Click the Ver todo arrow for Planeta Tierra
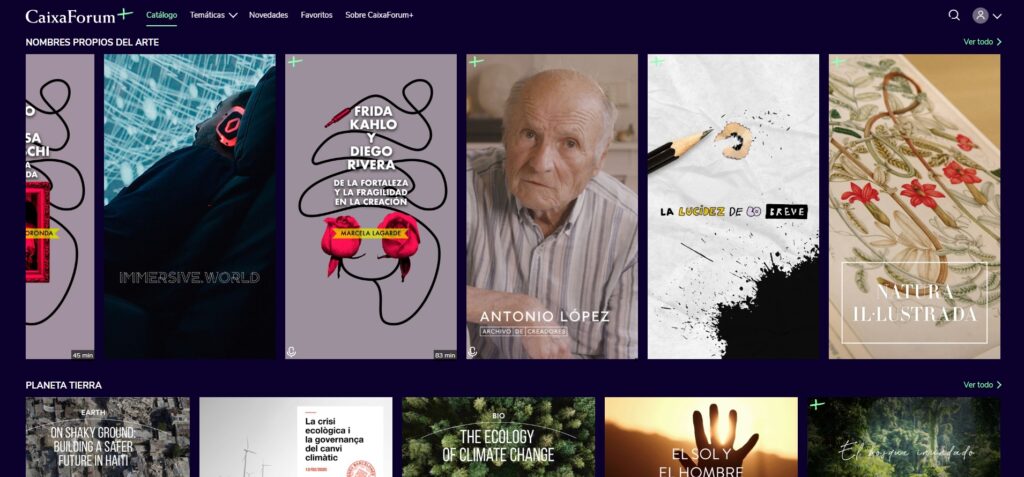 (x=982, y=385)
